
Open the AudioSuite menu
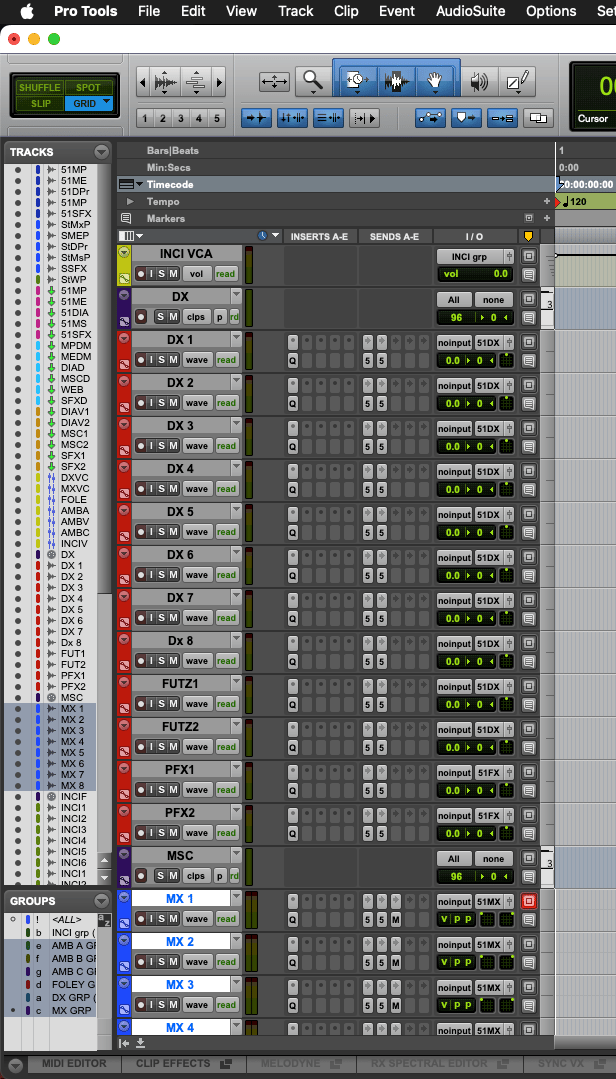click(x=470, y=11)
